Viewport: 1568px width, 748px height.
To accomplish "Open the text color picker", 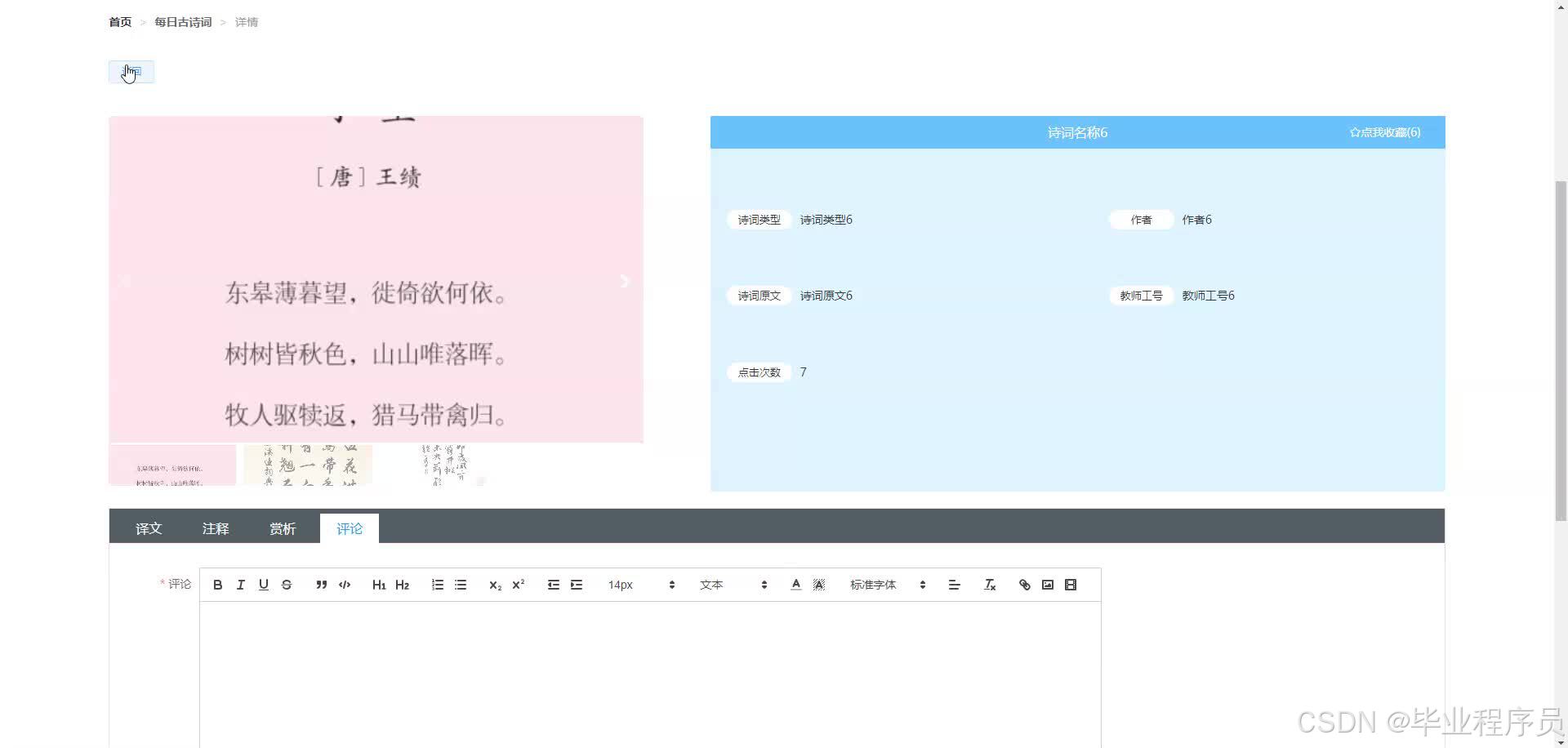I will [795, 585].
